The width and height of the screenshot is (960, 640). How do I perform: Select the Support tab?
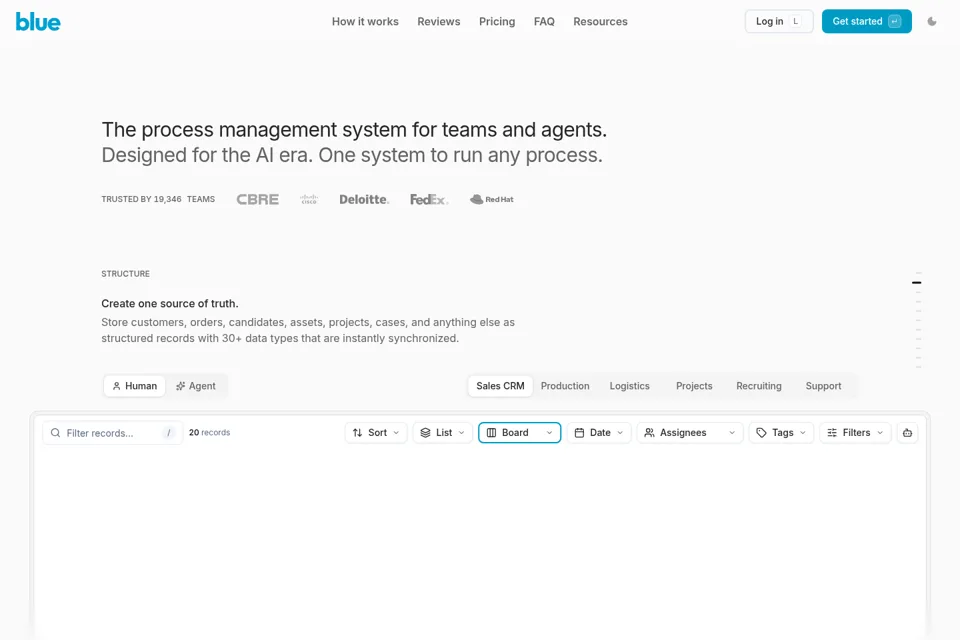tap(823, 386)
